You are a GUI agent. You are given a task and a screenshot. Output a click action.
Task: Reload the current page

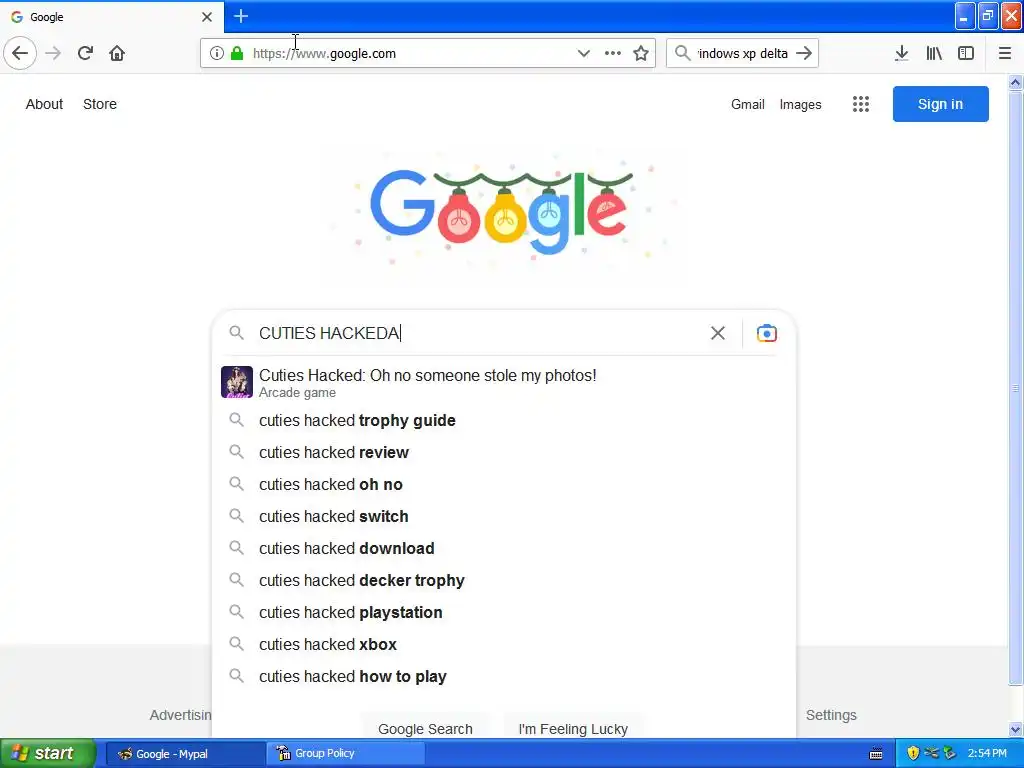click(85, 53)
